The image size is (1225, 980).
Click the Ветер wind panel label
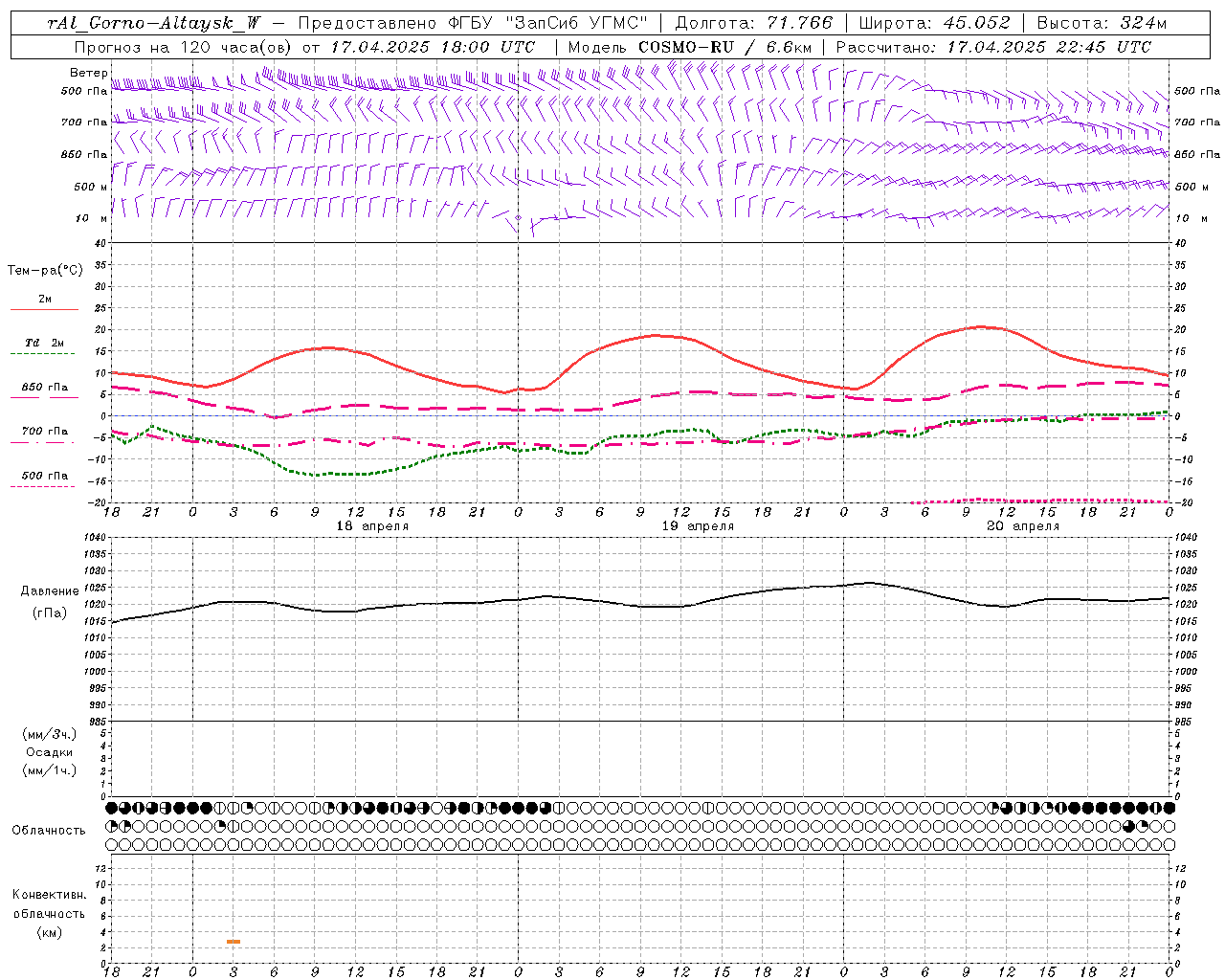click(x=88, y=73)
